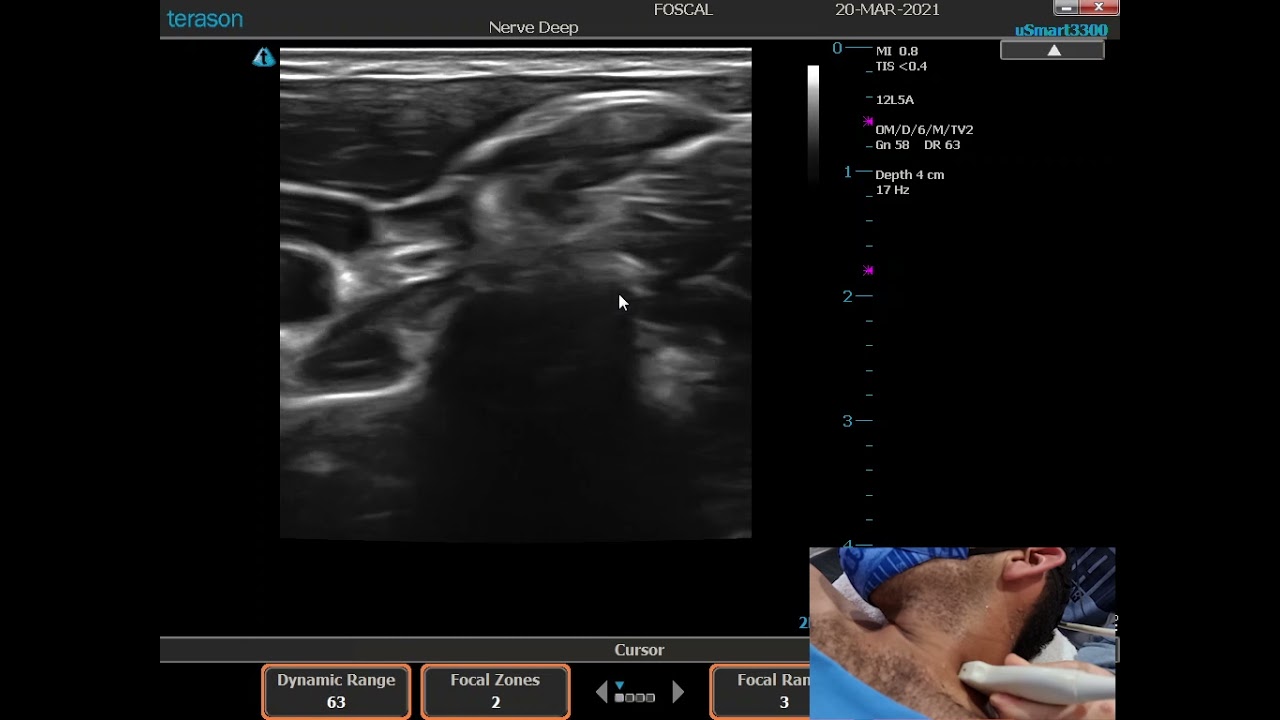
Task: Click the 'Gn 58' gain readout
Action: point(893,145)
